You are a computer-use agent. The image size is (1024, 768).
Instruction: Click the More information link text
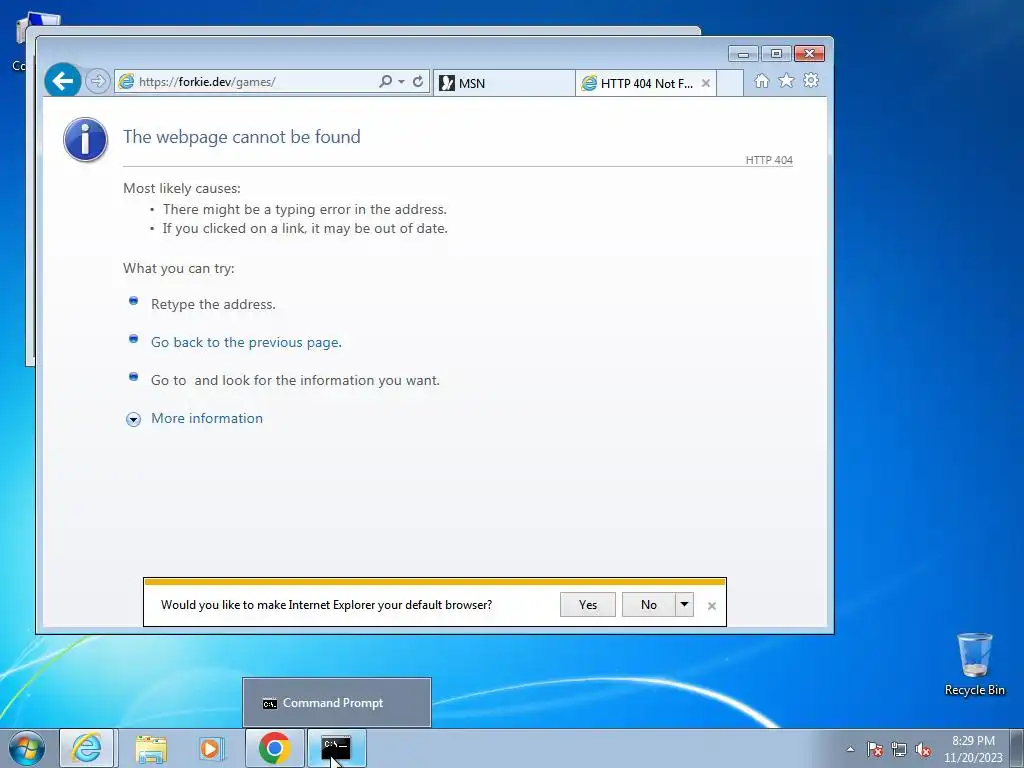[207, 419]
